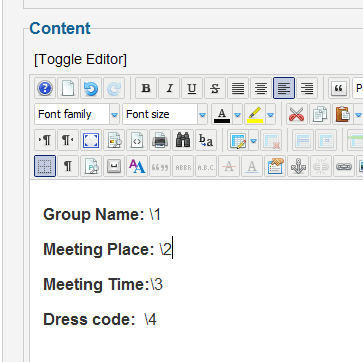
Task: Select the Align center button
Action: coord(261,88)
